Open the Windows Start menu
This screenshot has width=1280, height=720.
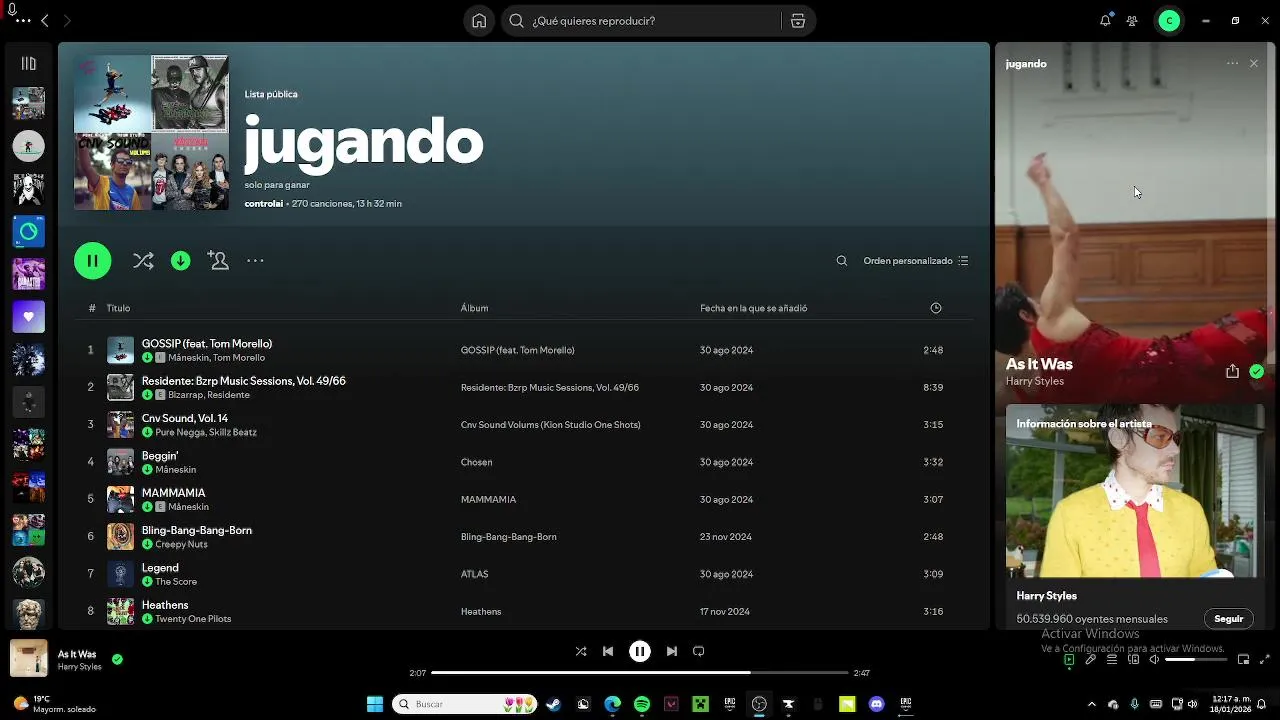tap(375, 704)
